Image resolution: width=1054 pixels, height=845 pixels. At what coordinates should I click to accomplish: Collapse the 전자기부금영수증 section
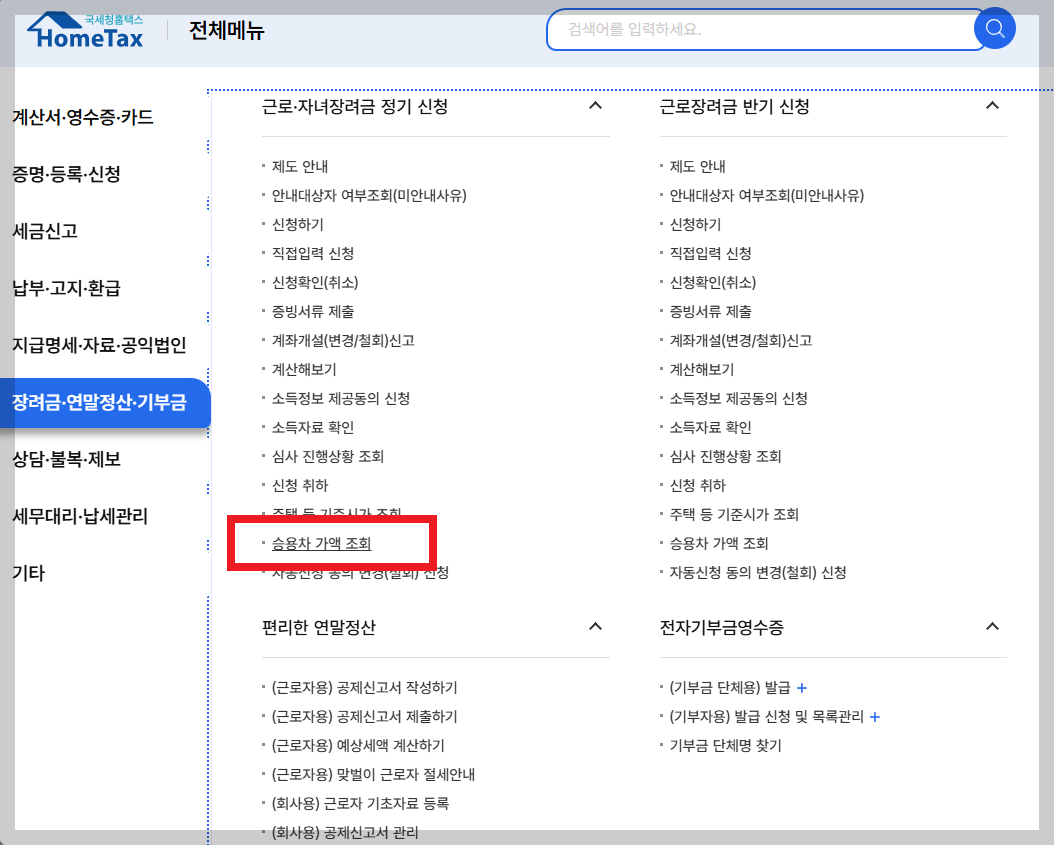click(992, 626)
